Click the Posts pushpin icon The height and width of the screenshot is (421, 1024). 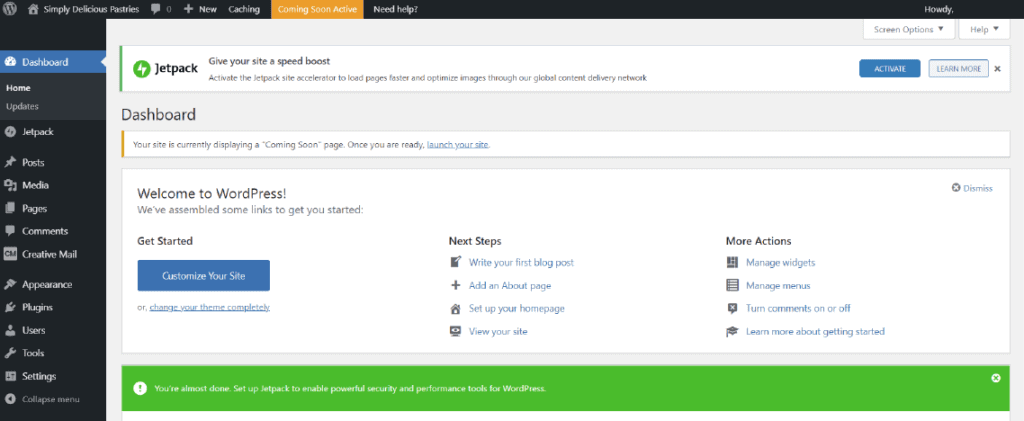click(x=10, y=162)
